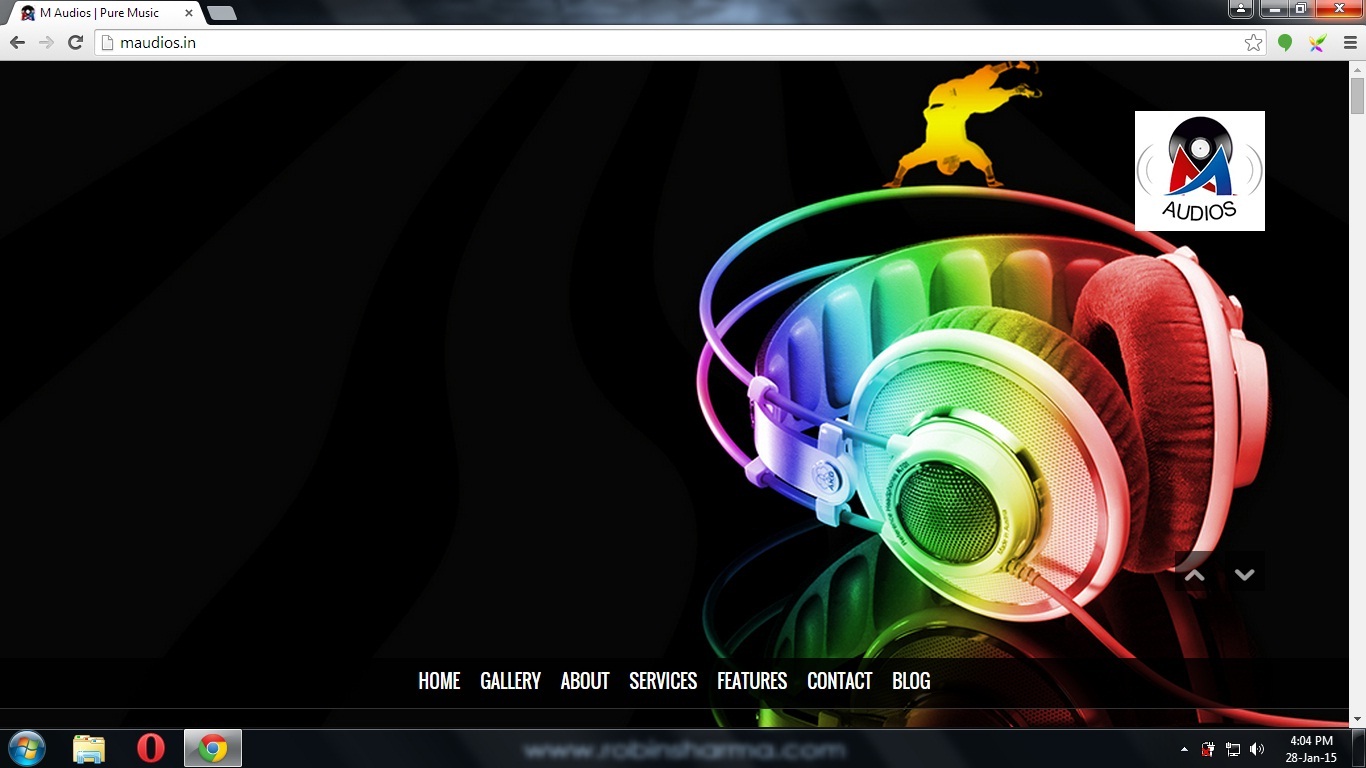1366x768 pixels.
Task: Open HOME navigation link
Action: coord(439,681)
